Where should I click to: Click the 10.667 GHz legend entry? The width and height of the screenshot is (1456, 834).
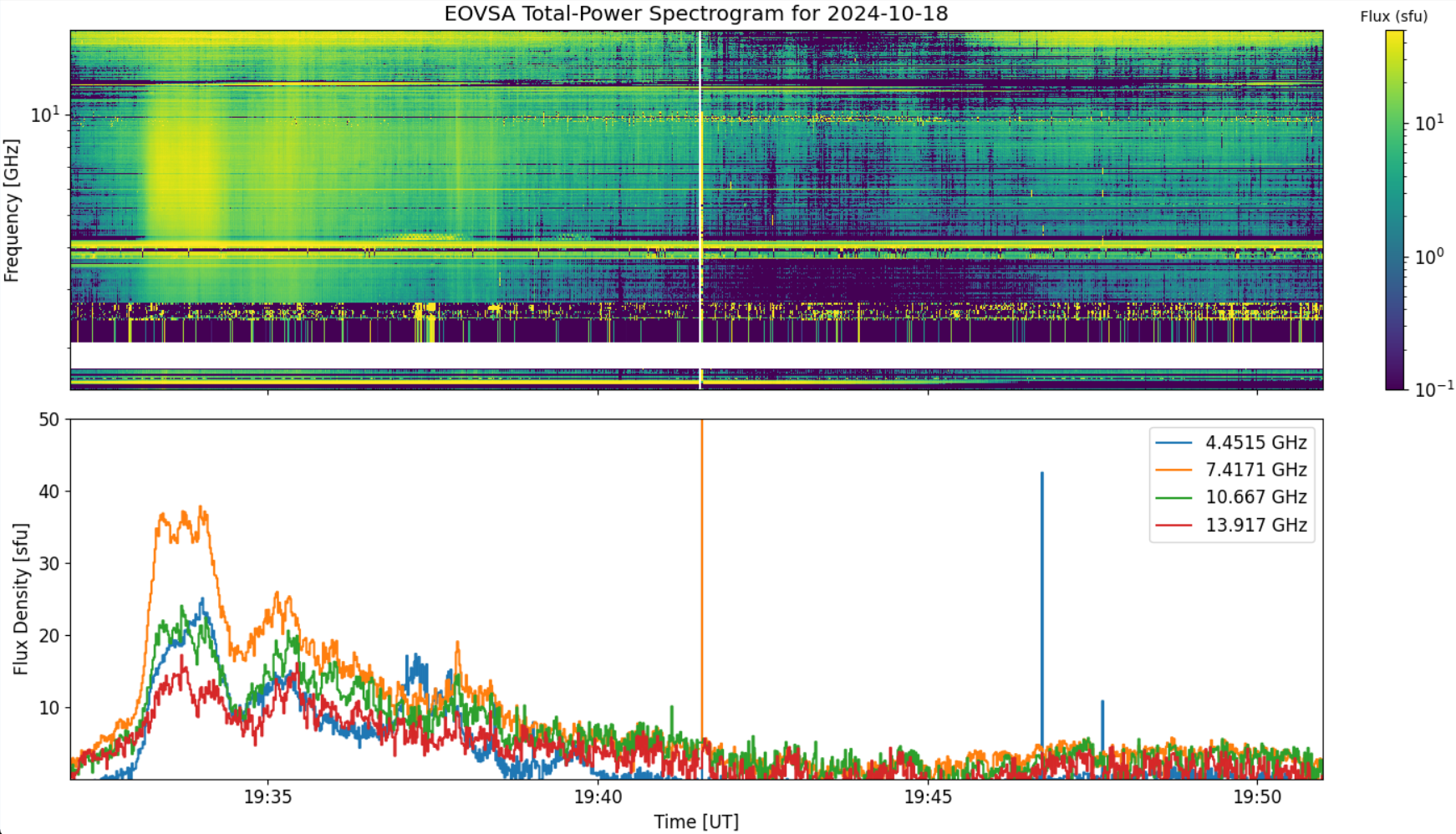(1231, 497)
